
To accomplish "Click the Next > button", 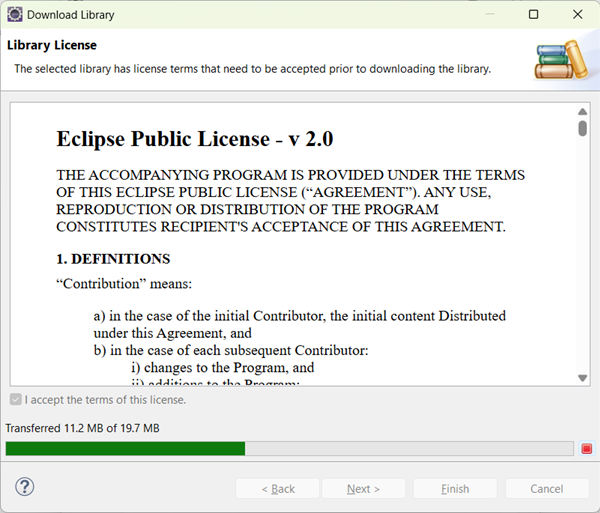I will pos(364,489).
